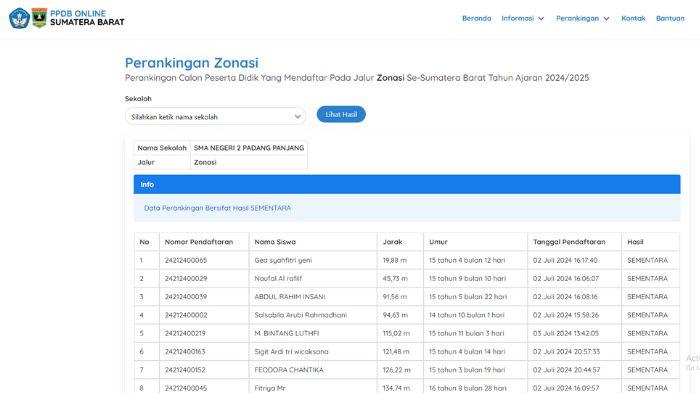Select student name 'FEODORA CHANTIKA'
Viewport: 700px width, 393px height.
289,370
